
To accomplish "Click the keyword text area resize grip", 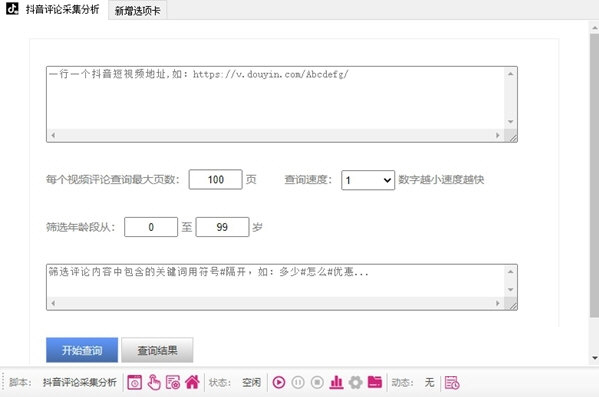I will (x=513, y=305).
